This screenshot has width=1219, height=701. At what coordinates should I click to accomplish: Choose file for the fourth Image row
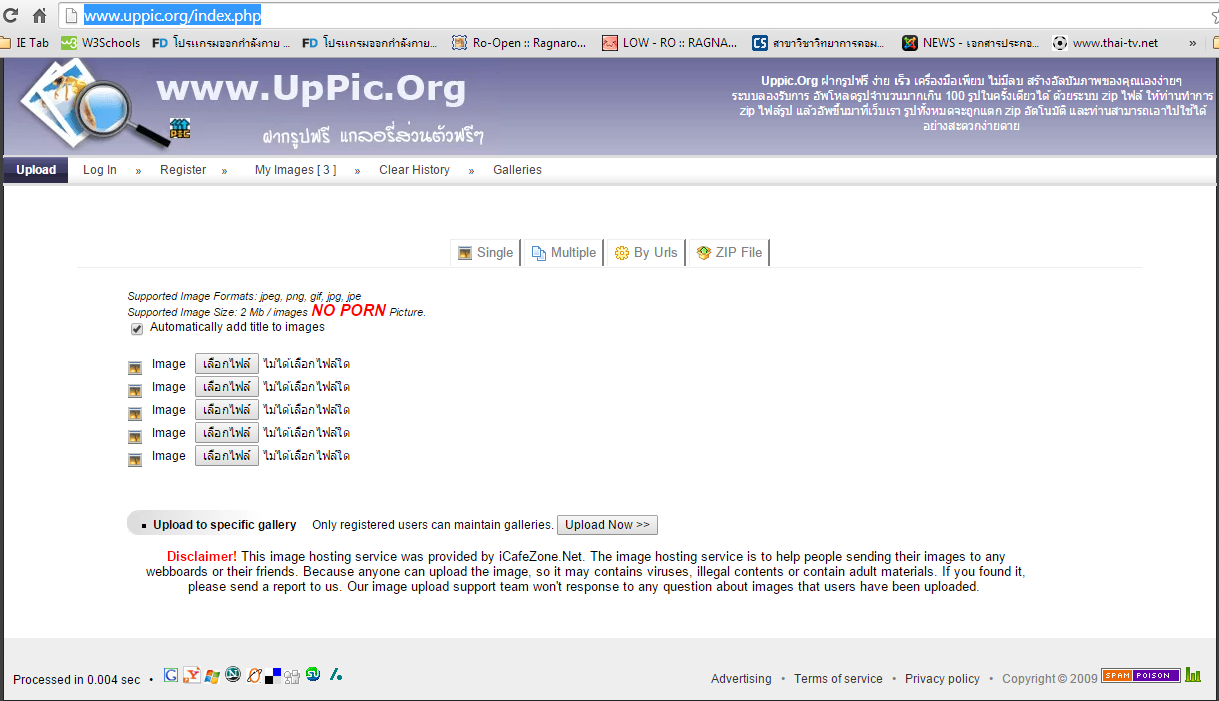pos(227,433)
